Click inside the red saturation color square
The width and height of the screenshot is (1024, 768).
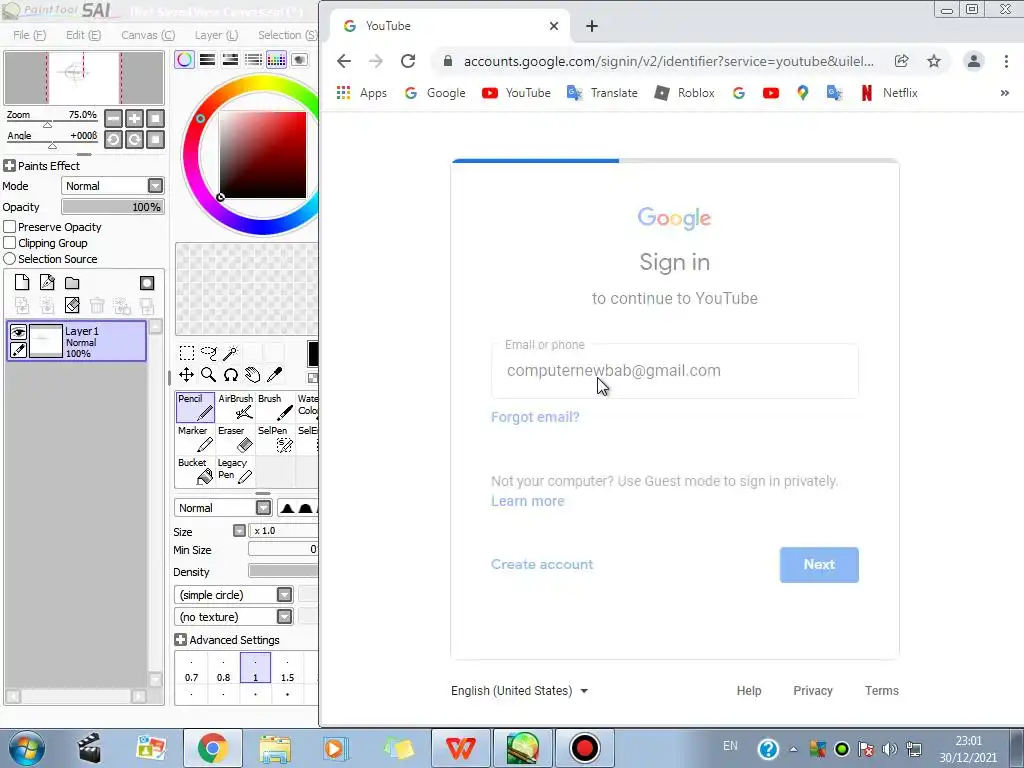tap(263, 155)
